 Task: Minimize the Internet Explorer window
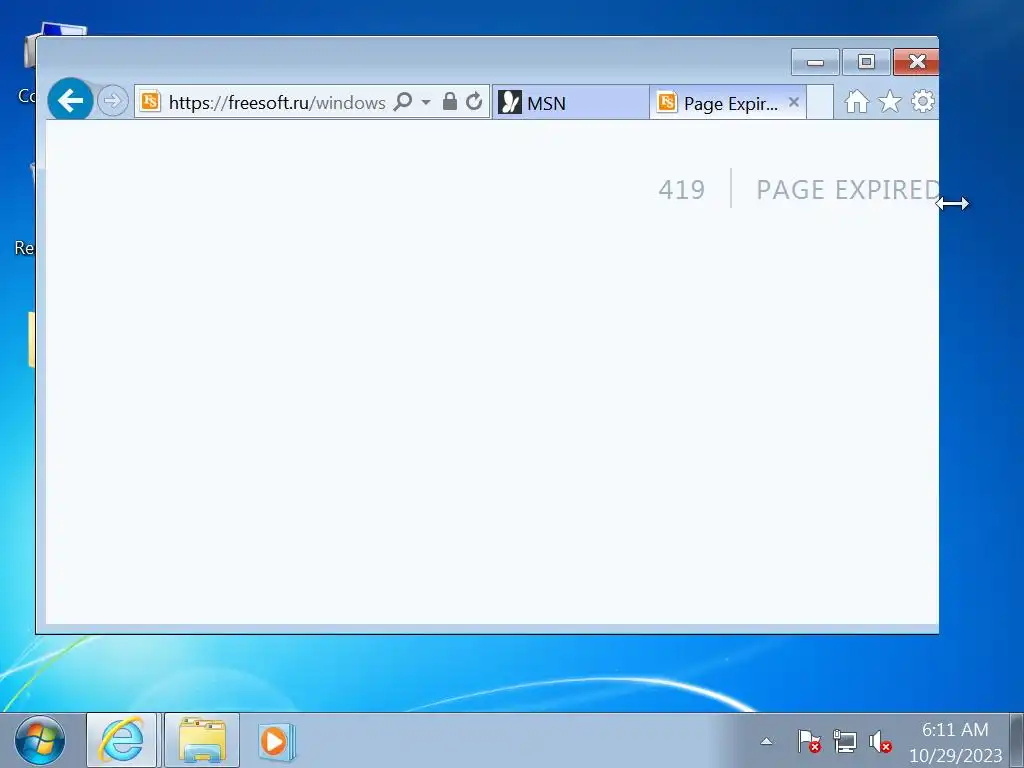coord(815,62)
